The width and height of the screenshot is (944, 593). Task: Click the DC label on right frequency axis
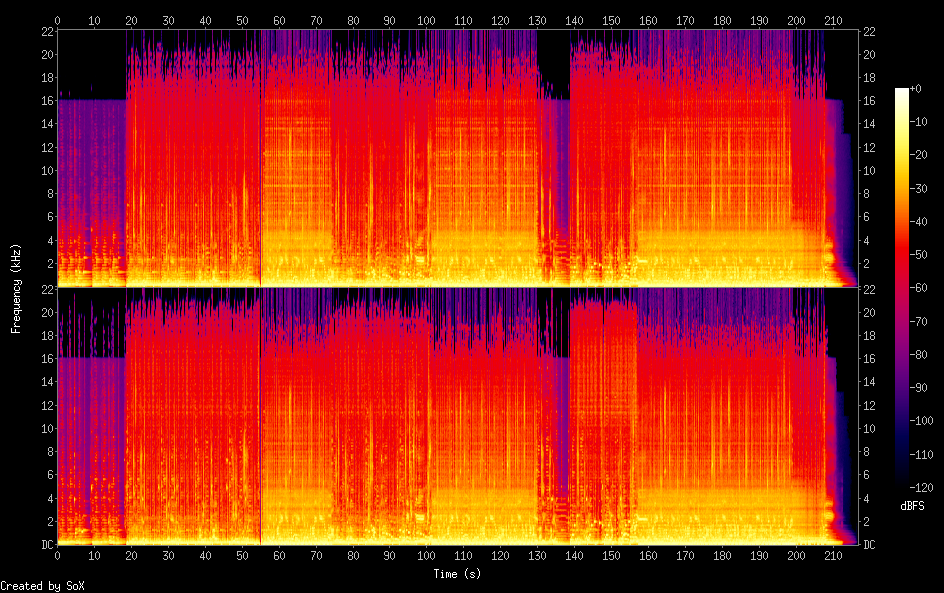pos(869,545)
